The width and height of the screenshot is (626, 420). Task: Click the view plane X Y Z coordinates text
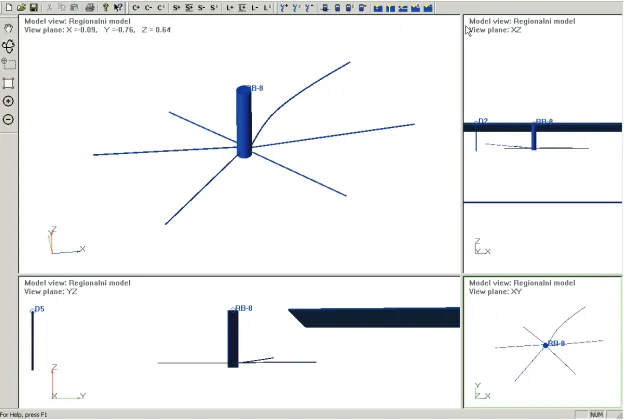97,30
